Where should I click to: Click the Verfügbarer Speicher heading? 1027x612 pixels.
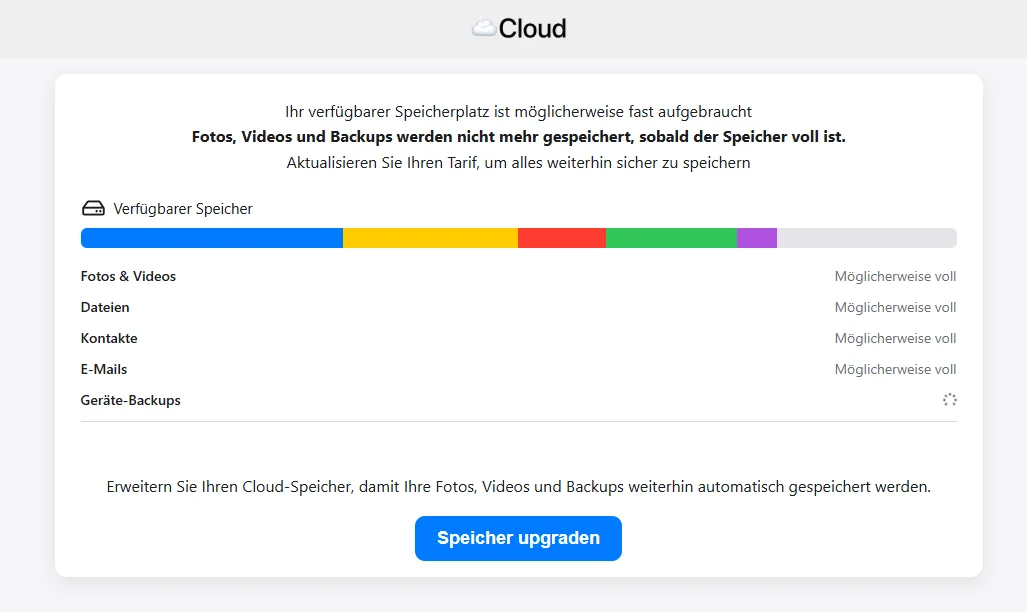pyautogui.click(x=184, y=208)
